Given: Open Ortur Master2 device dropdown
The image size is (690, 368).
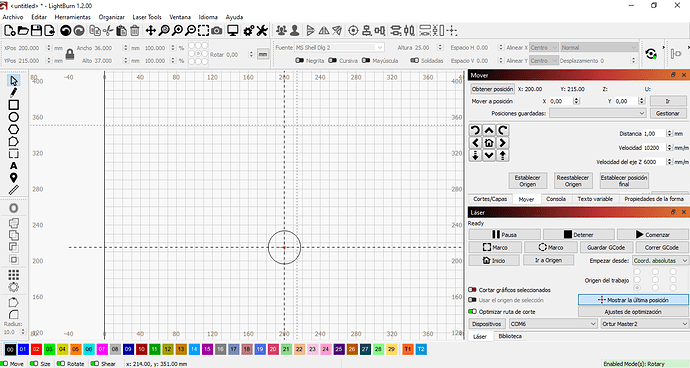Looking at the screenshot, I should (x=645, y=324).
